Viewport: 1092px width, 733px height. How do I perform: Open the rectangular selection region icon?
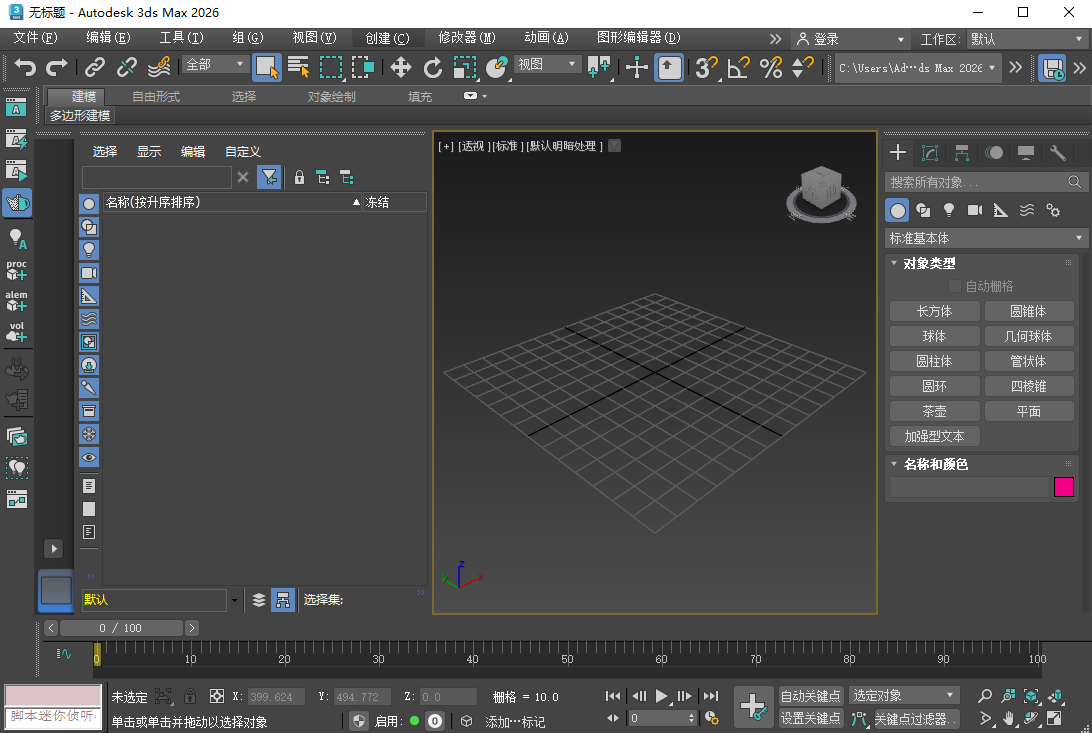point(333,68)
